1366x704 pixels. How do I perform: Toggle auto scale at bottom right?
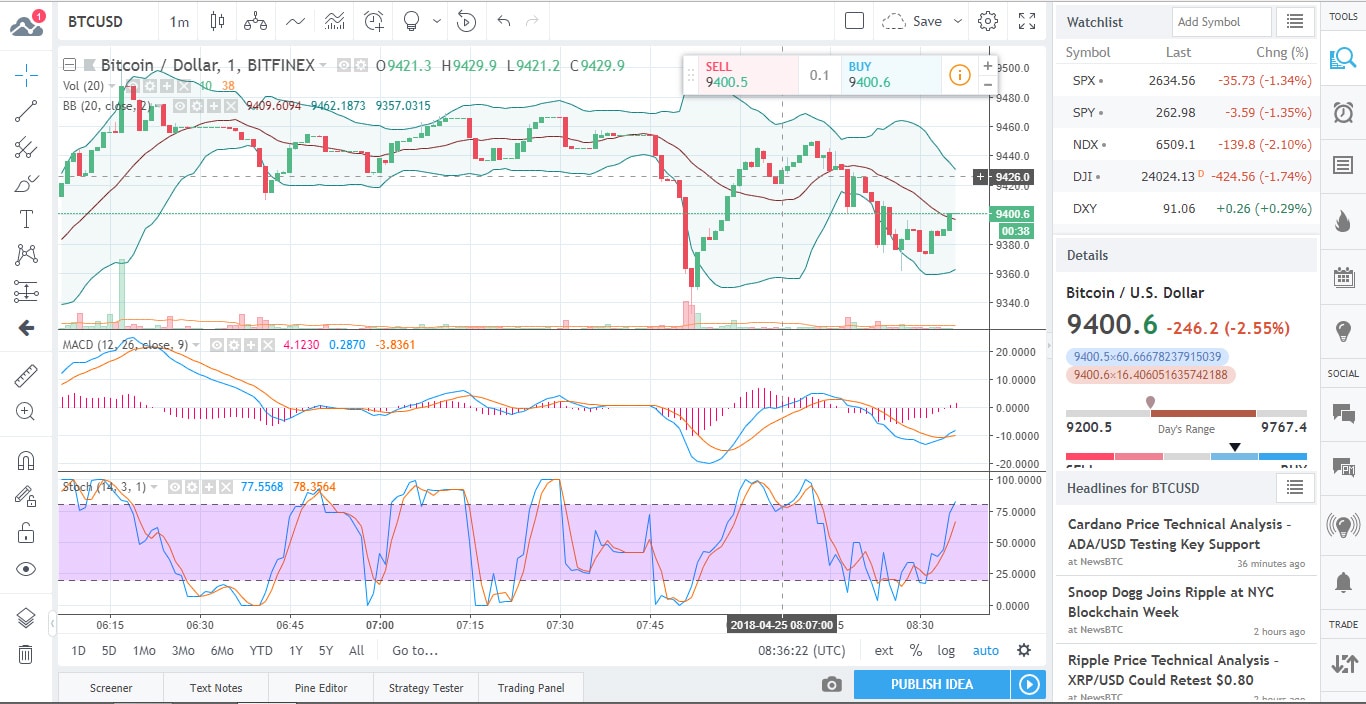click(986, 650)
